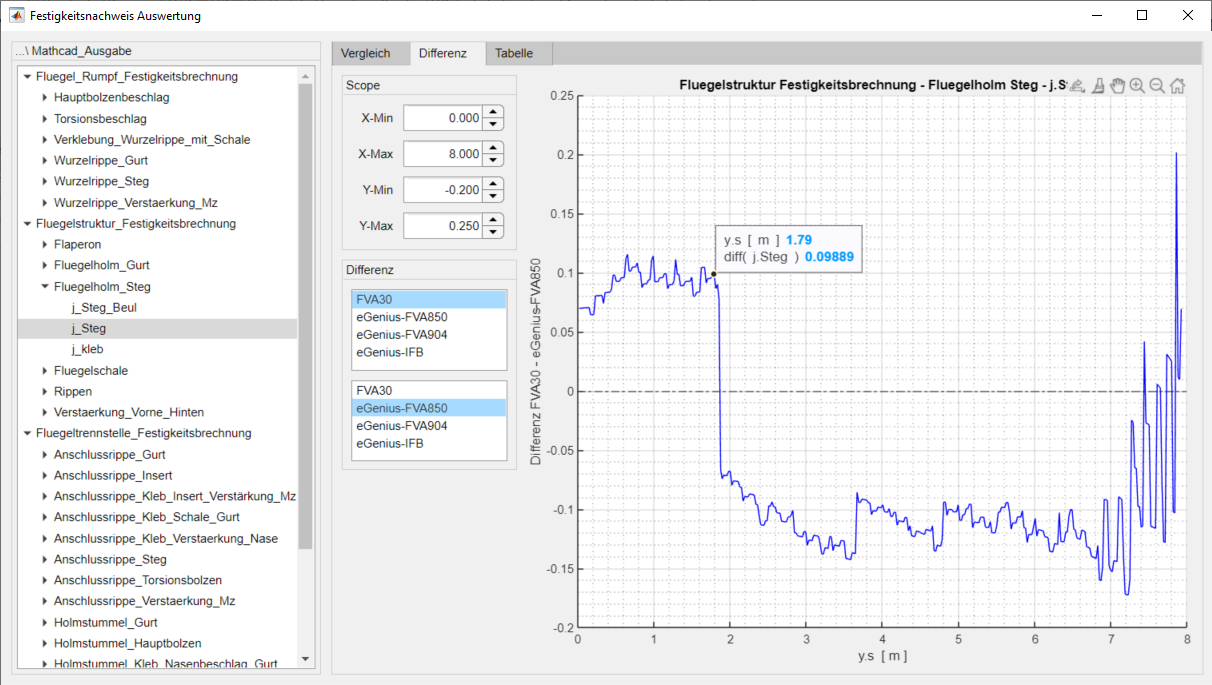The width and height of the screenshot is (1212, 685).
Task: Select Verklebung_Wurzelrippe_mit_Schale entry
Action: (x=152, y=140)
